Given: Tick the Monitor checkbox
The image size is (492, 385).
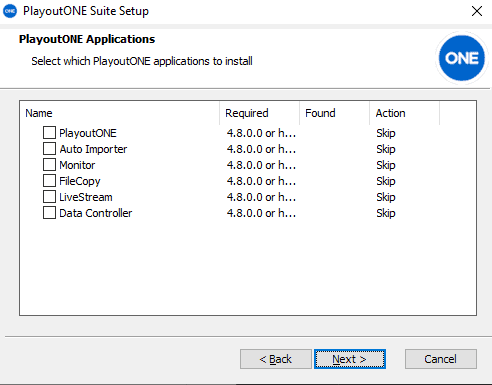Looking at the screenshot, I should click(49, 165).
